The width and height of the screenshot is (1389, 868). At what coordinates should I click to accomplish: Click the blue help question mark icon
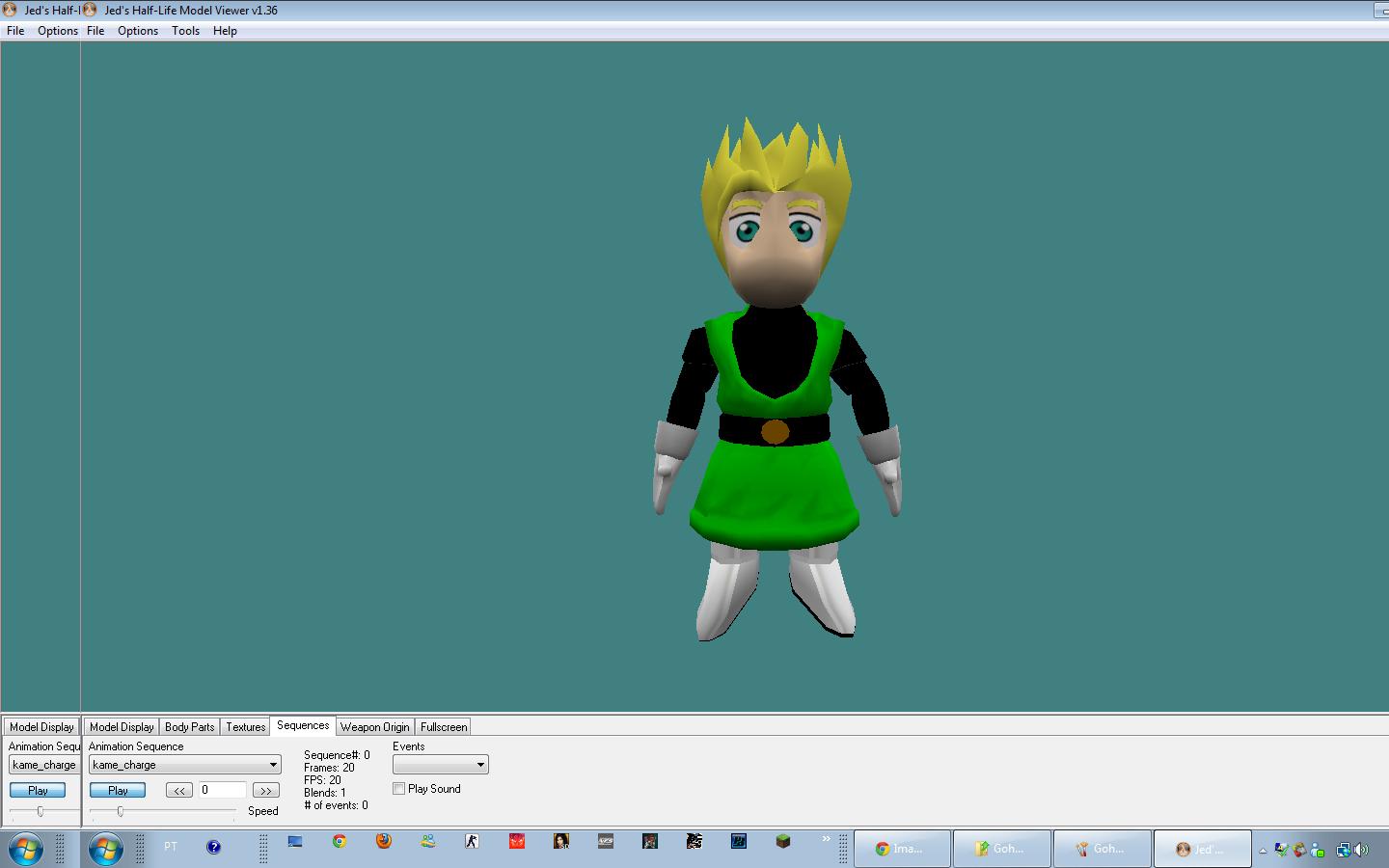pyautogui.click(x=214, y=847)
